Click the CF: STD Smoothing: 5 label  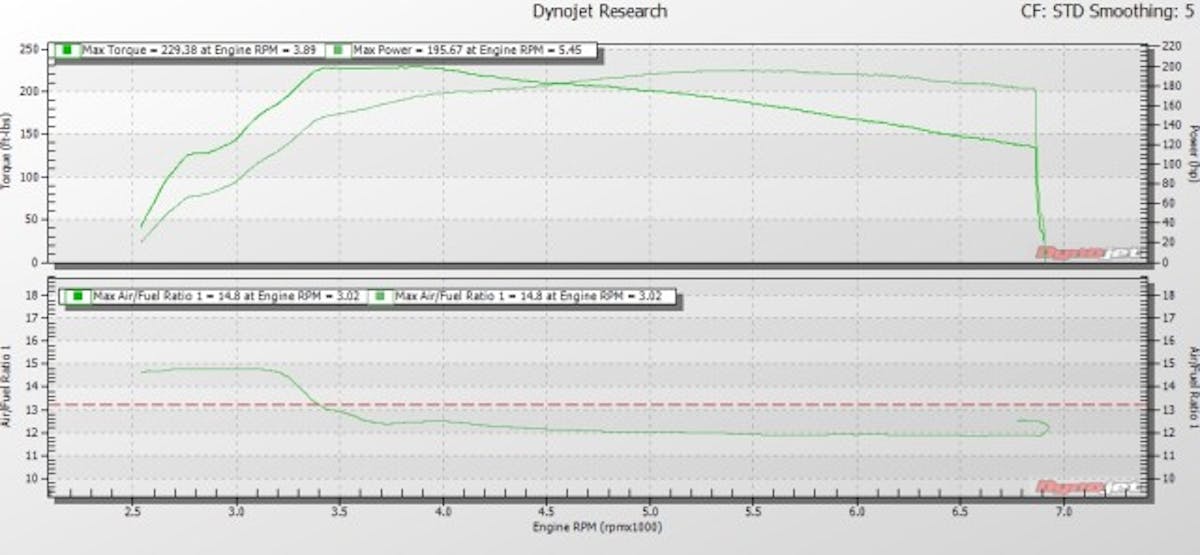pos(1111,12)
